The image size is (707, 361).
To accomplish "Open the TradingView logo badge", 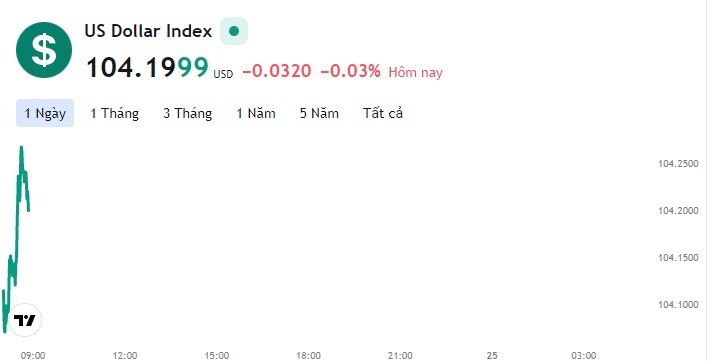I will (25, 320).
